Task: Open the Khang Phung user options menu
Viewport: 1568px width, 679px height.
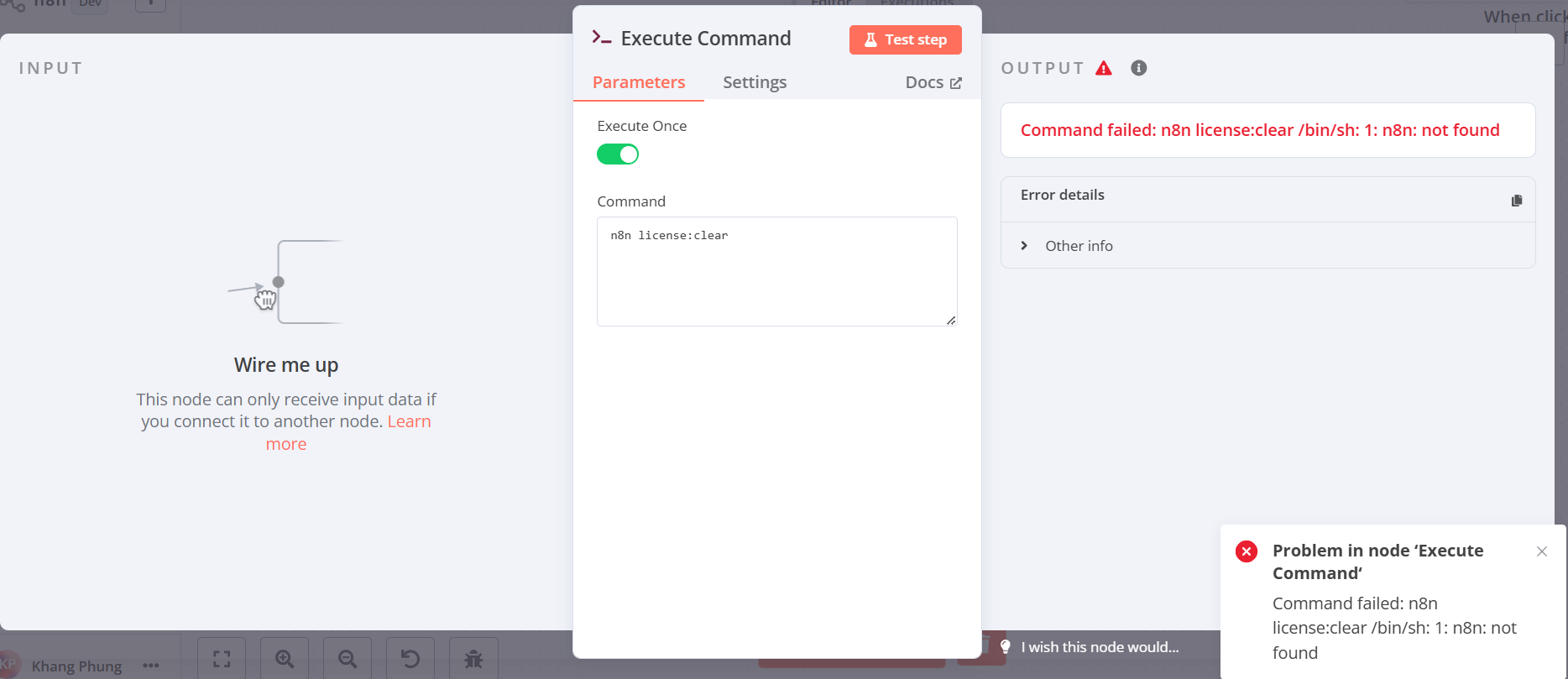Action: pyautogui.click(x=151, y=666)
